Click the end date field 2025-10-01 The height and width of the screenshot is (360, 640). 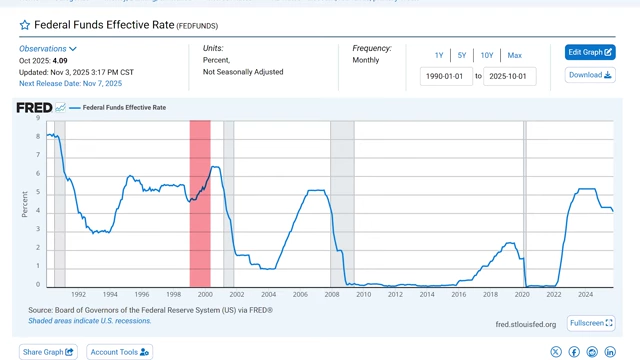pos(510,76)
